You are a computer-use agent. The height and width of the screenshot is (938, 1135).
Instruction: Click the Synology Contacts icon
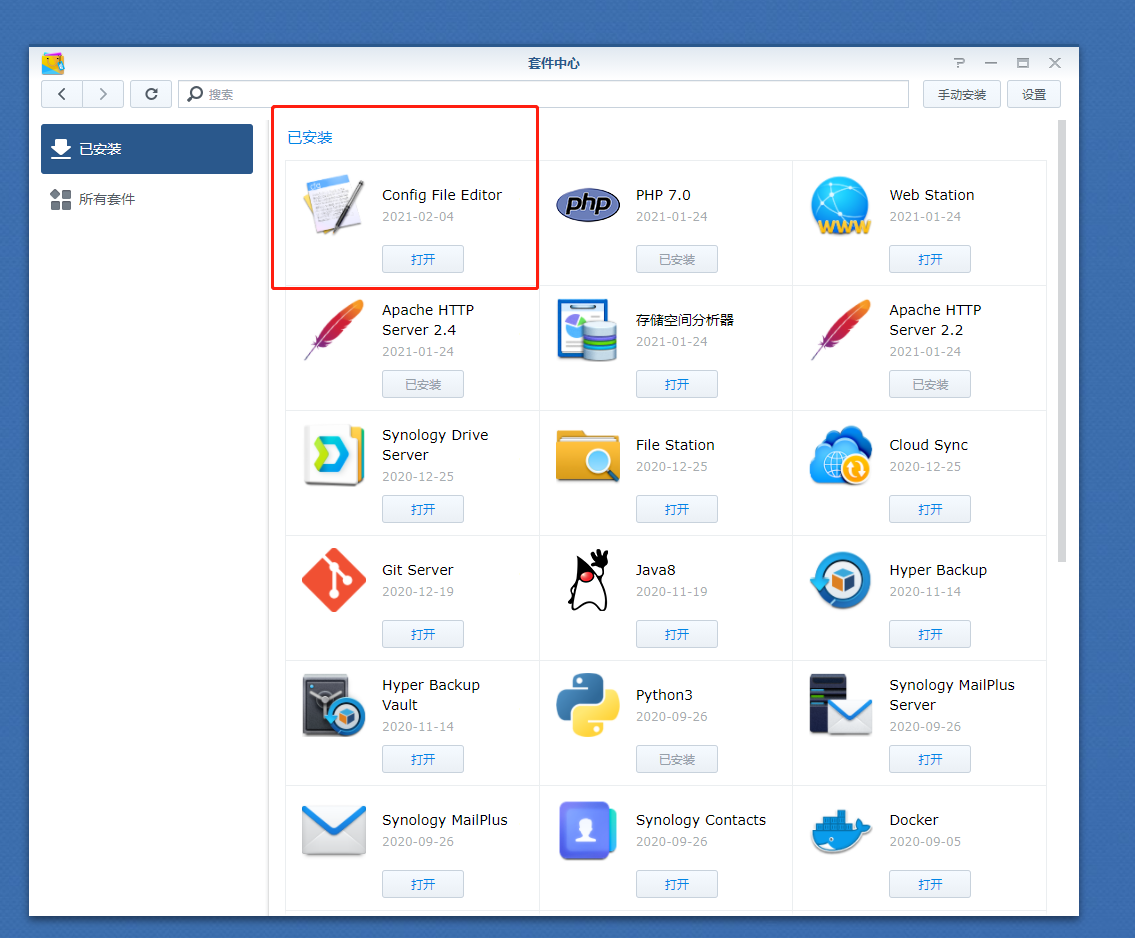coord(588,830)
